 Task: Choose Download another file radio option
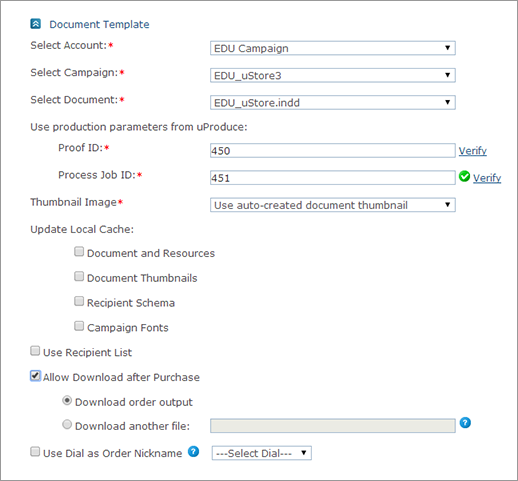[67, 424]
